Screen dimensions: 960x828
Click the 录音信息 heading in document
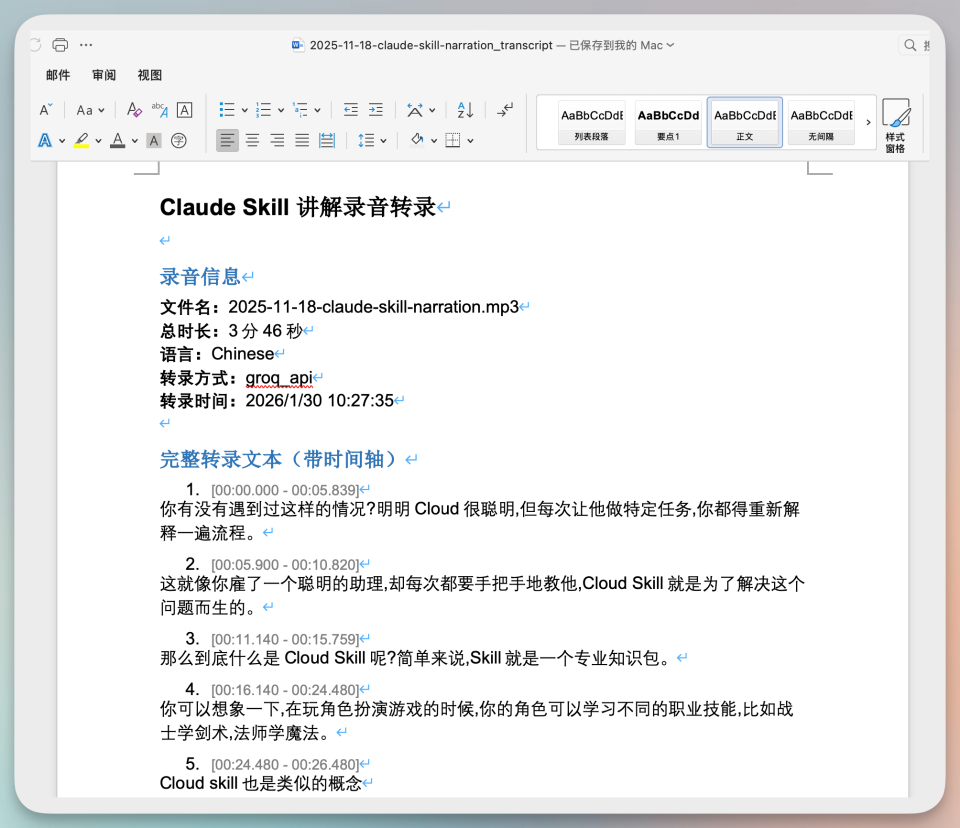point(200,277)
